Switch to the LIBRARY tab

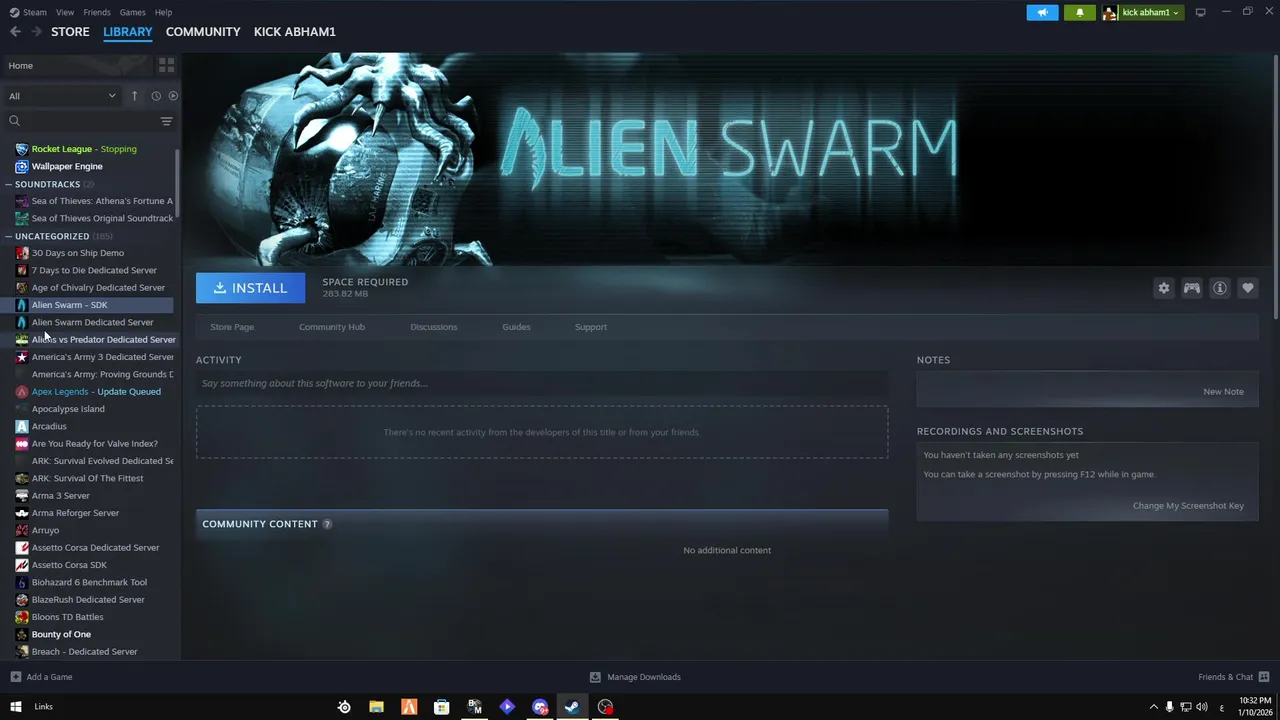click(x=128, y=32)
